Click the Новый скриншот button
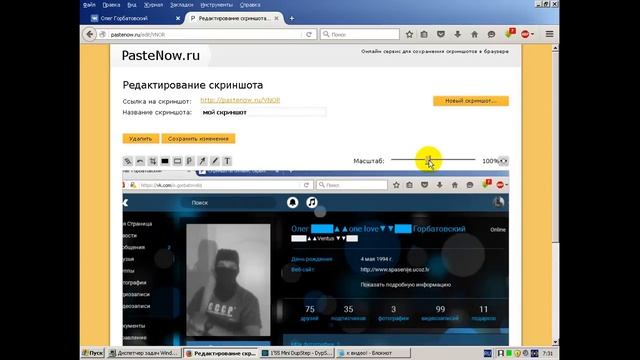The height and width of the screenshot is (360, 640). (x=471, y=101)
